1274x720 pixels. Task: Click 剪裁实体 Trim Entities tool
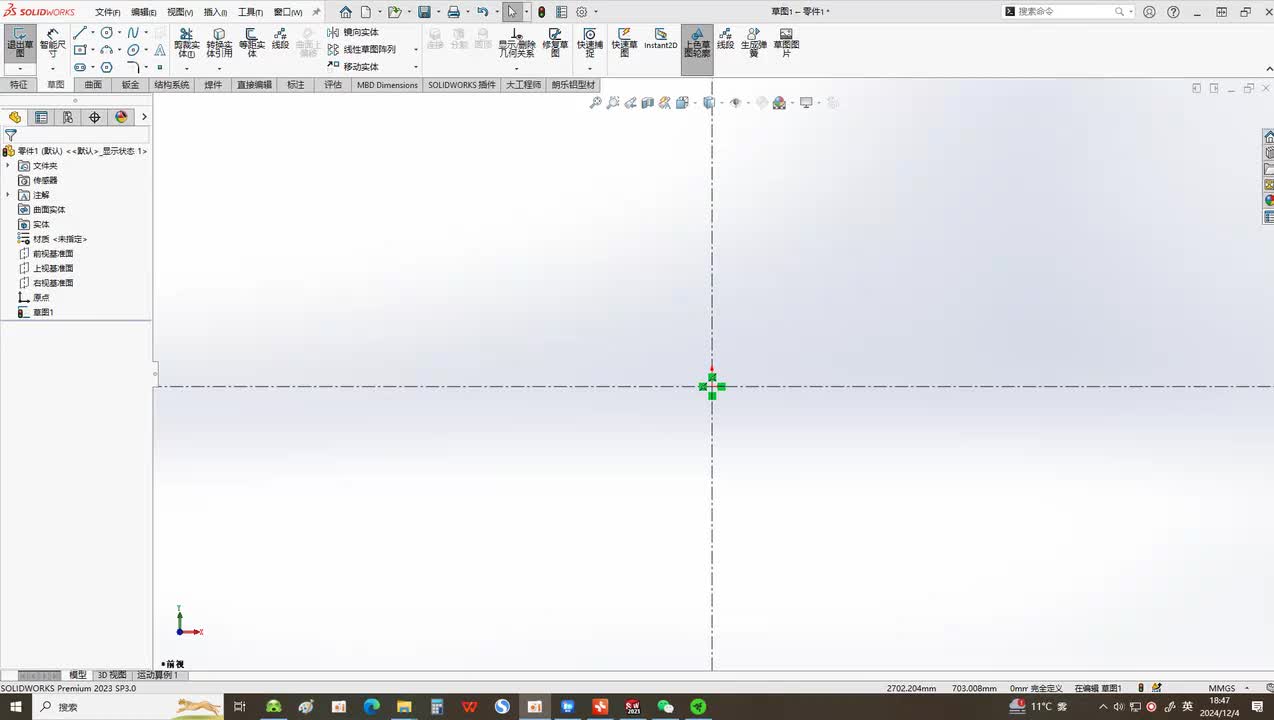pyautogui.click(x=186, y=42)
